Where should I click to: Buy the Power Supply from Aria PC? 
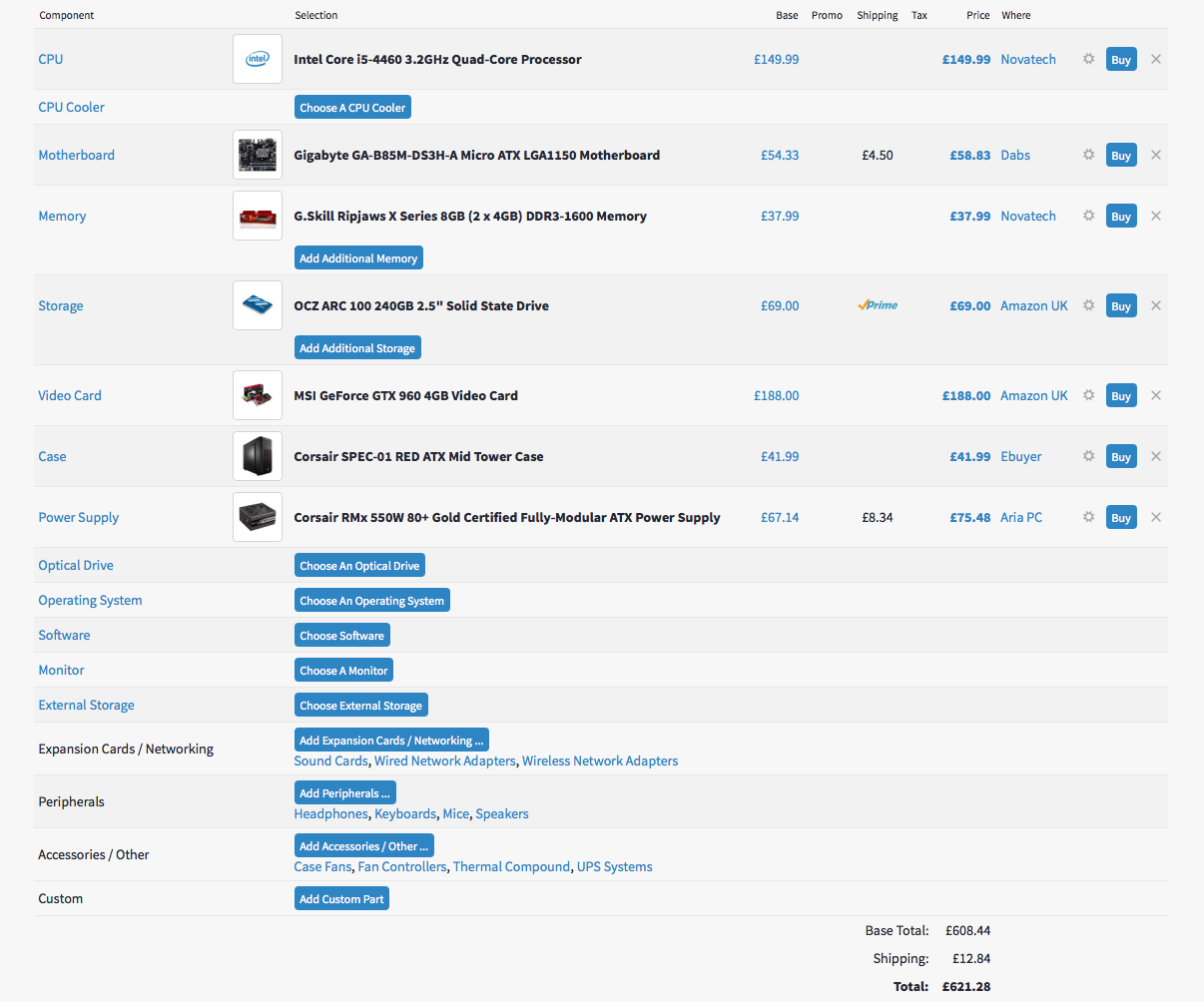click(x=1121, y=518)
